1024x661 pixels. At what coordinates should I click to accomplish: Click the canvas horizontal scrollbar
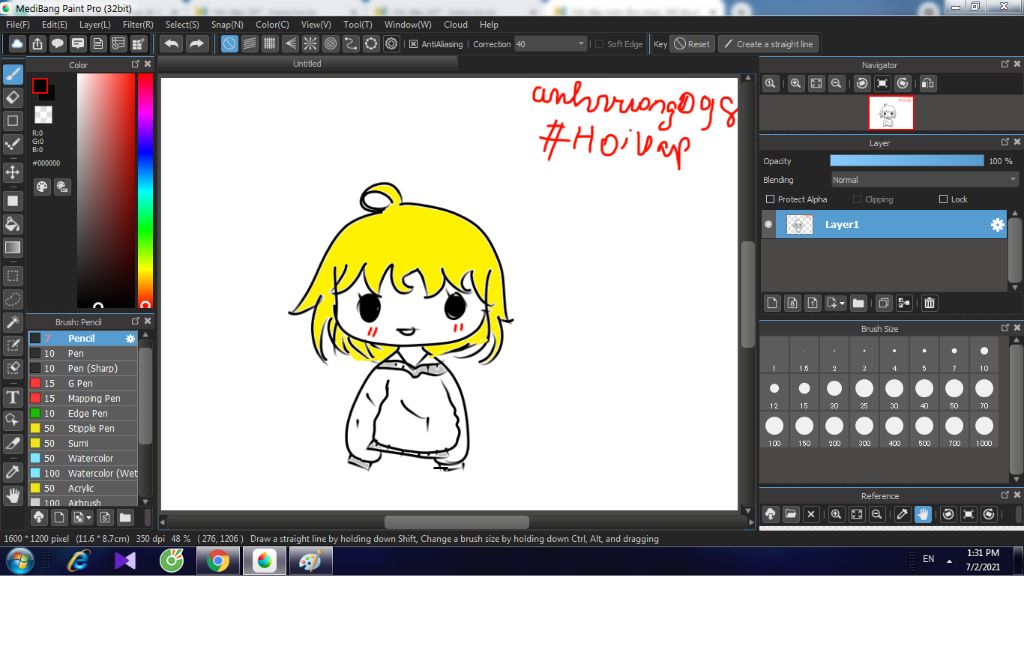tap(456, 522)
